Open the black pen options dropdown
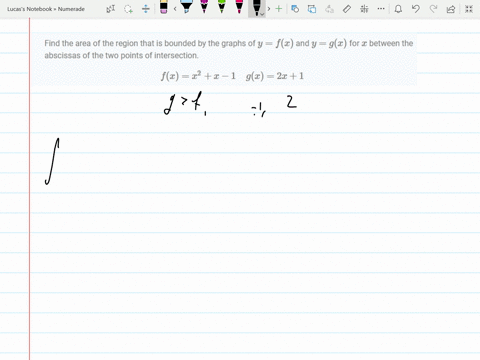 [262, 14]
